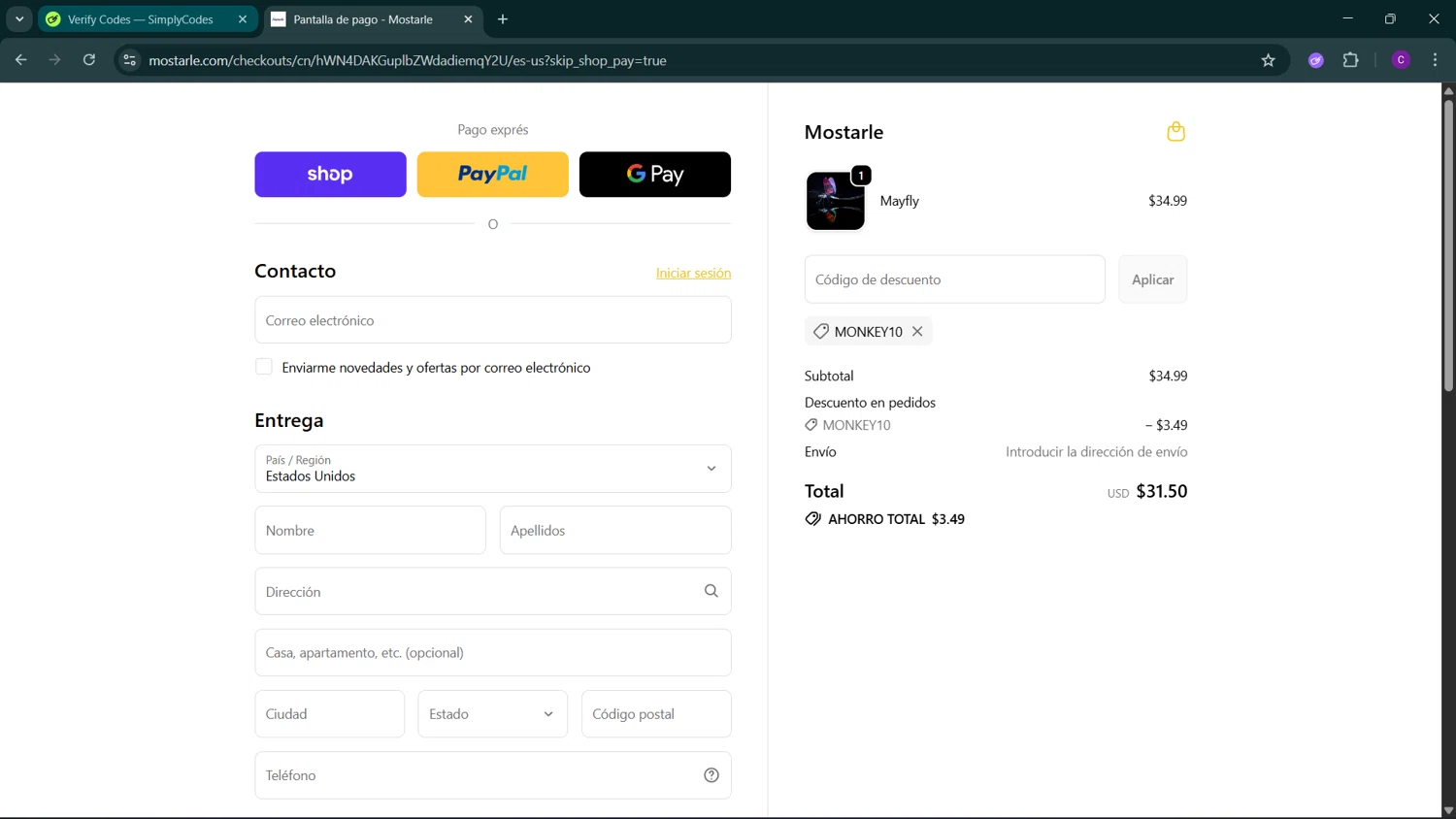Click the Introducir la dirección de envío text
The image size is (1456, 819).
click(1096, 452)
